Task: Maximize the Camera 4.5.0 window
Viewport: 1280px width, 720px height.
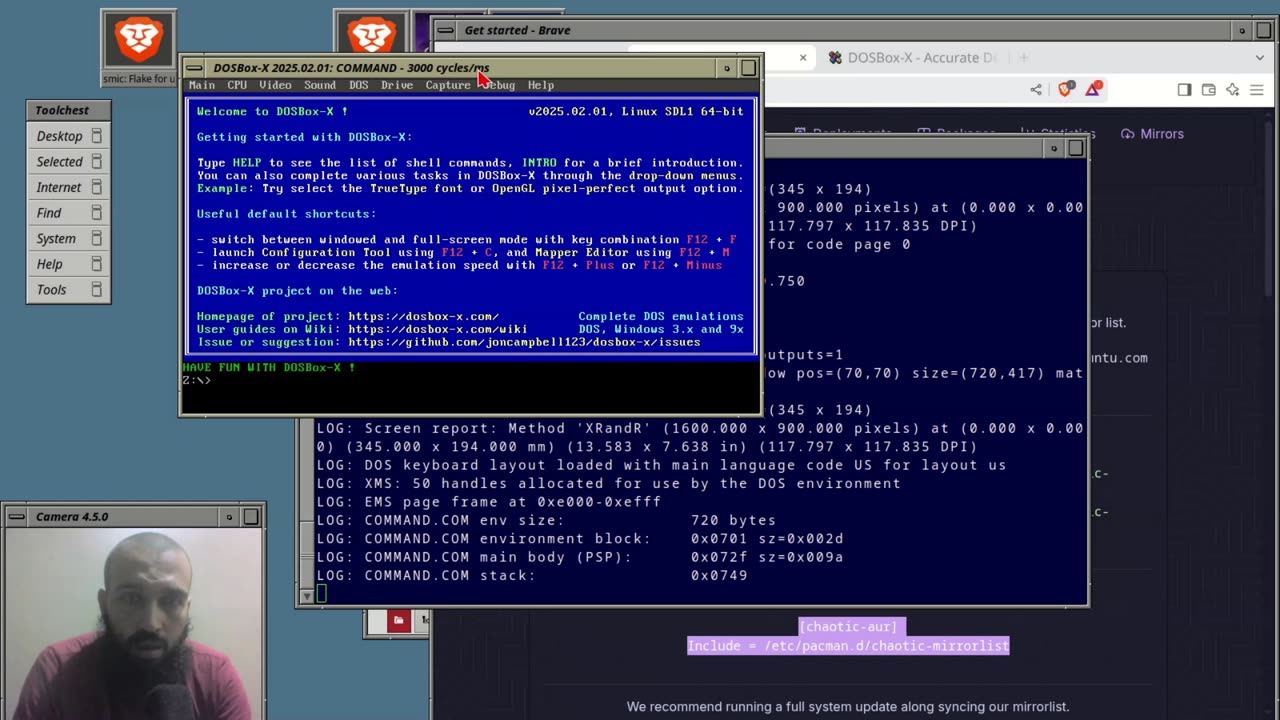Action: tap(251, 517)
